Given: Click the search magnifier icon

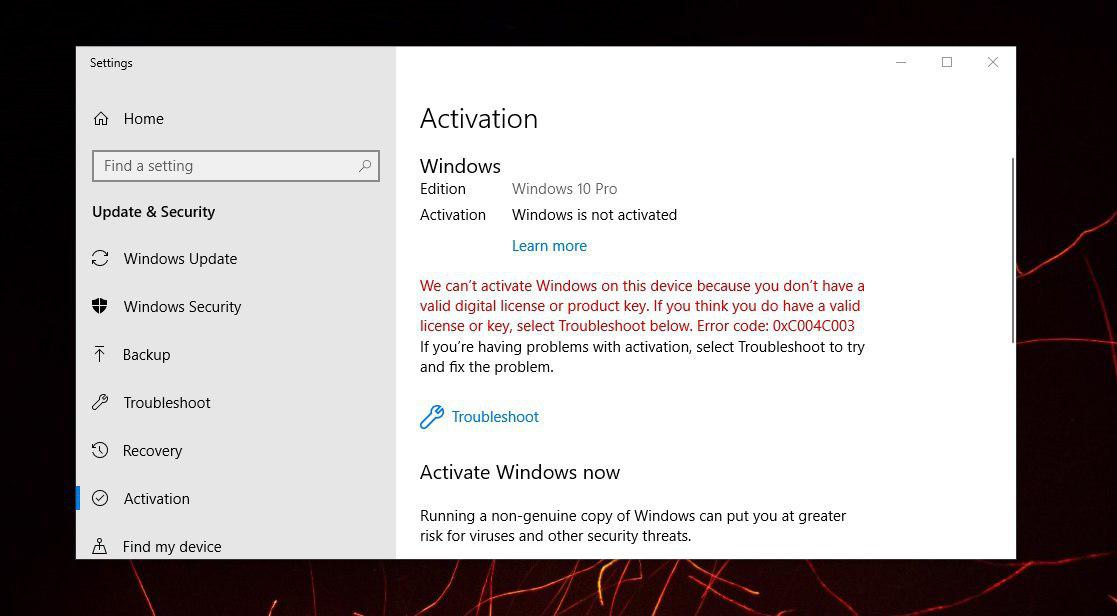Looking at the screenshot, I should pos(365,166).
